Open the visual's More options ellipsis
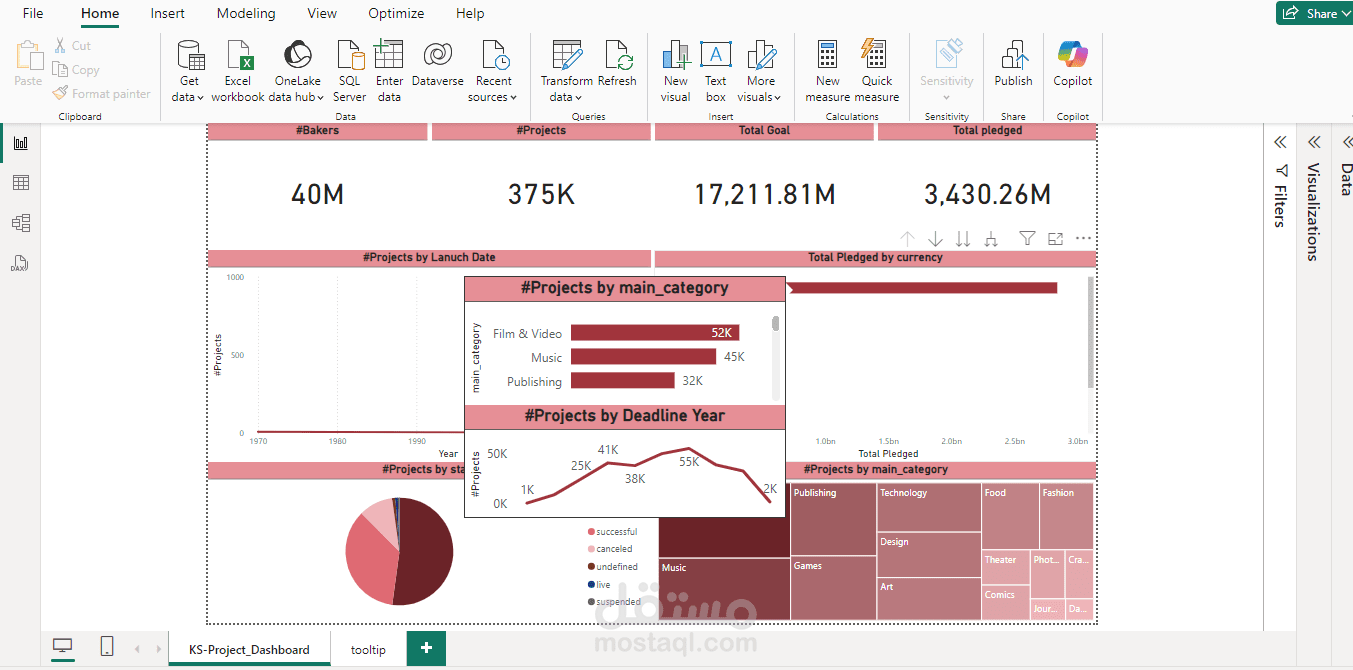The height and width of the screenshot is (670, 1353). pyautogui.click(x=1083, y=238)
